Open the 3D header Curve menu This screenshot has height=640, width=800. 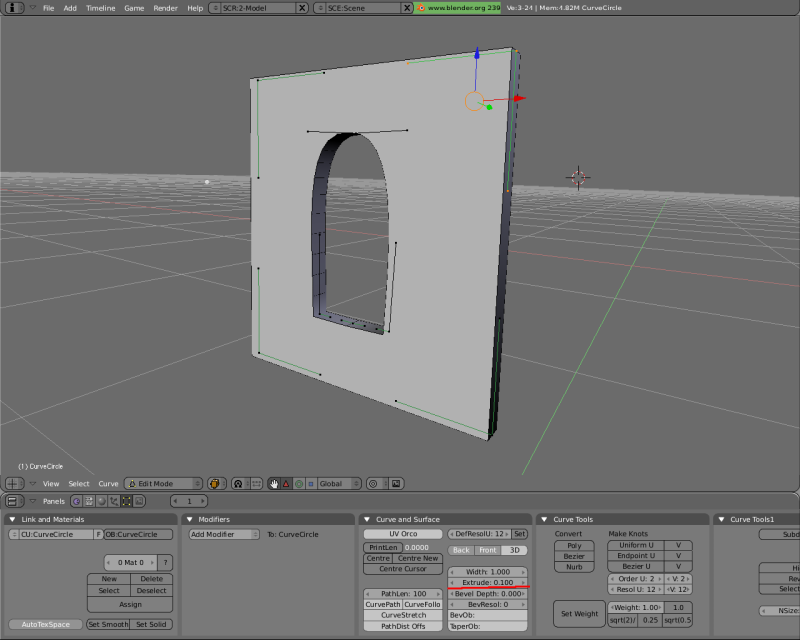[x=108, y=484]
